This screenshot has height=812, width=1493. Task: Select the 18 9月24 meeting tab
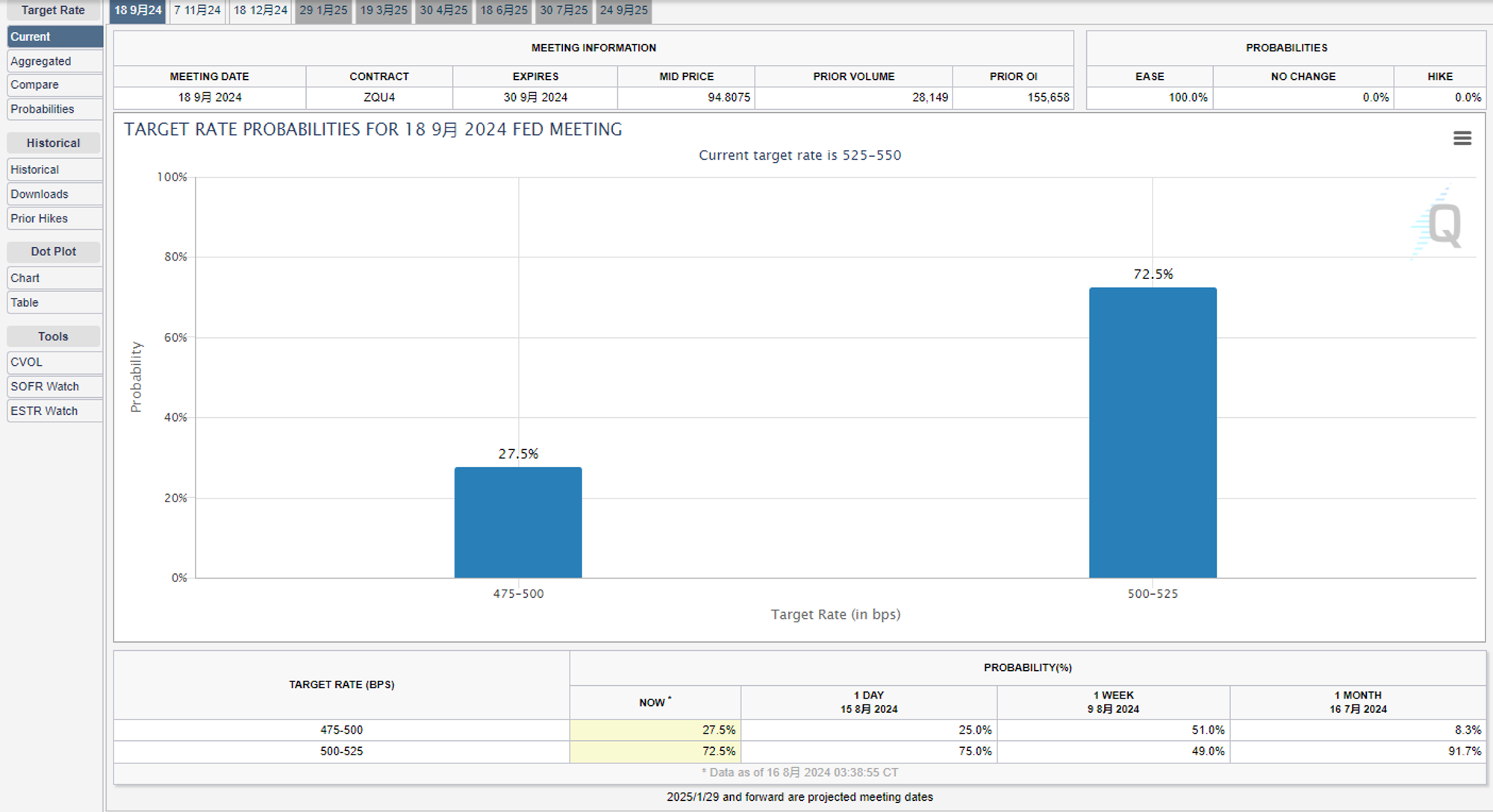pyautogui.click(x=138, y=10)
